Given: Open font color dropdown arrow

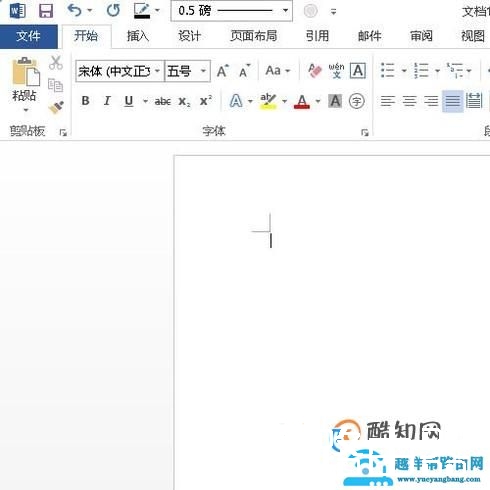Looking at the screenshot, I should point(318,101).
